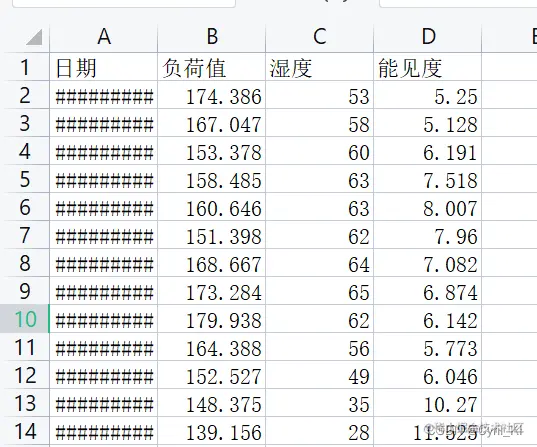Select visibility cell with value 6.191
This screenshot has height=447, width=537.
coord(427,151)
